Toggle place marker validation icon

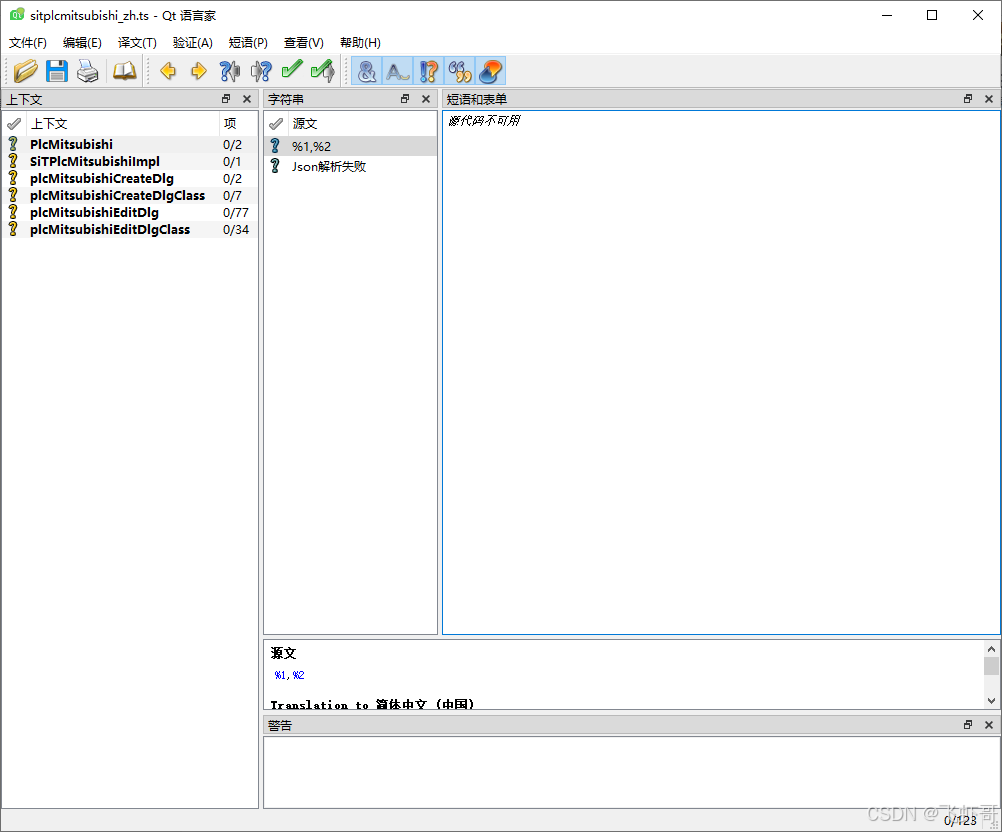click(x=491, y=71)
